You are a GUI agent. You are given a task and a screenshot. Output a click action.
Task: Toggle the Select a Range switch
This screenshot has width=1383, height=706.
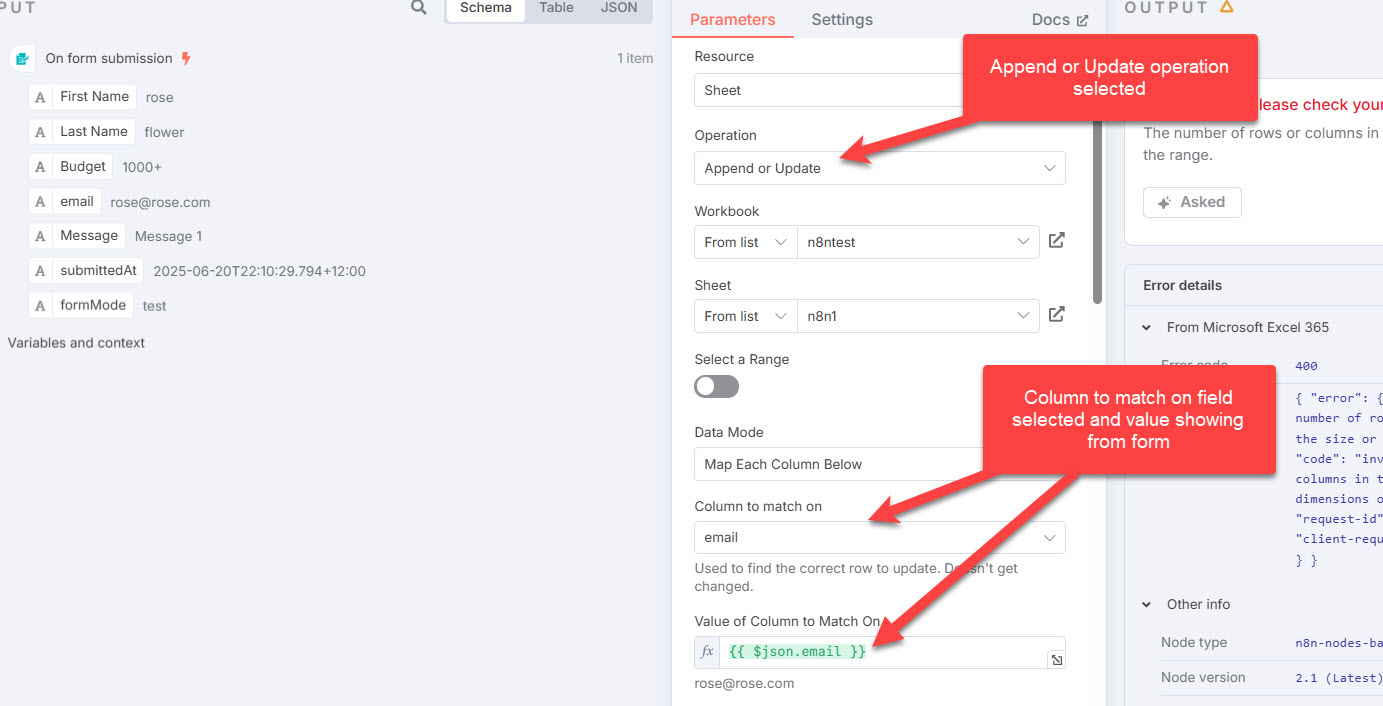click(x=717, y=387)
